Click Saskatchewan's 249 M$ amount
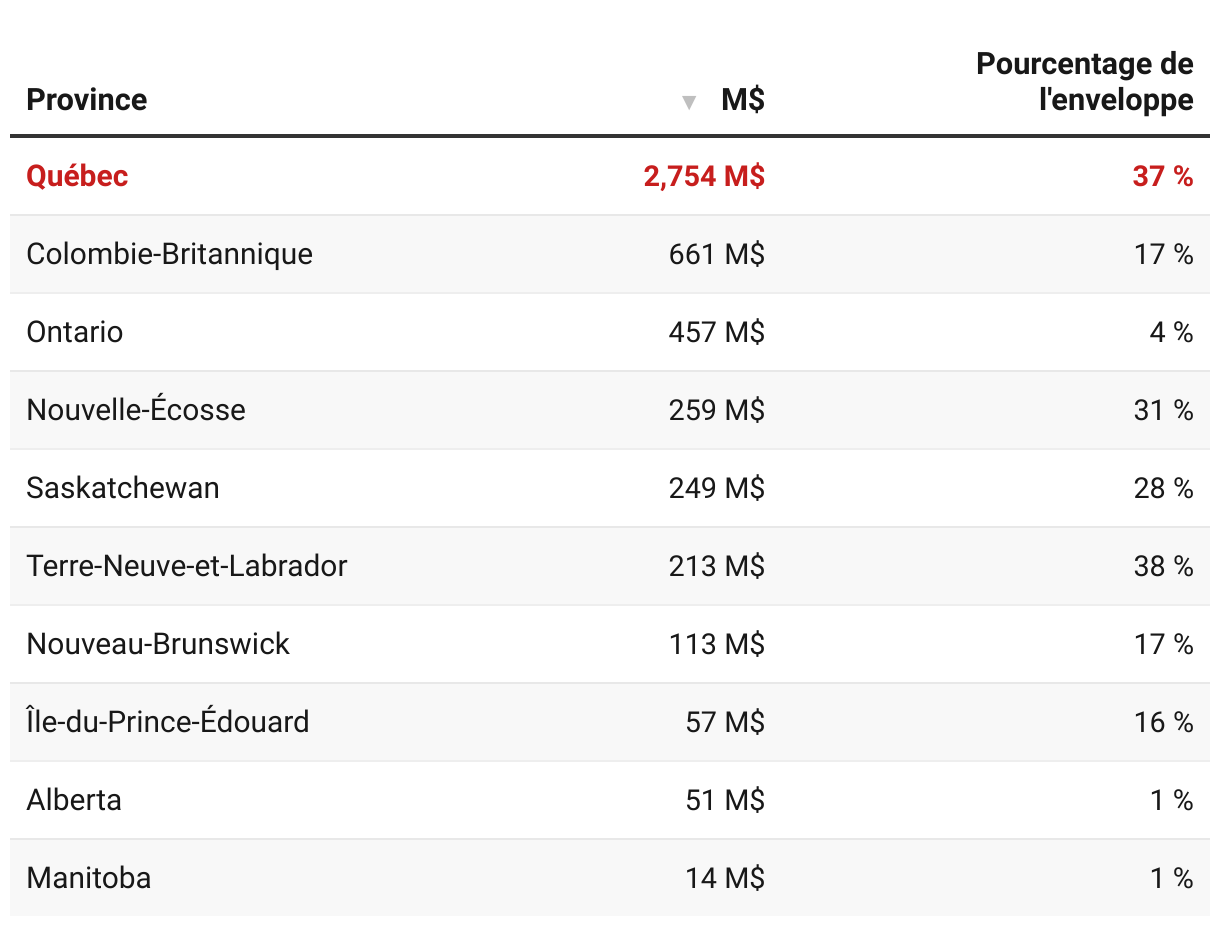 click(717, 489)
